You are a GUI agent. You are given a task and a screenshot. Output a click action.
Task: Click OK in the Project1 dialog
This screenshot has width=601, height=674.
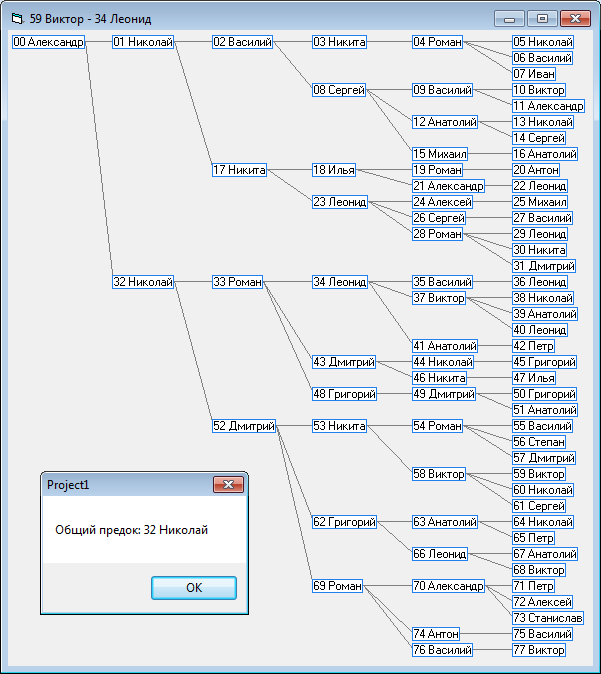(x=194, y=588)
